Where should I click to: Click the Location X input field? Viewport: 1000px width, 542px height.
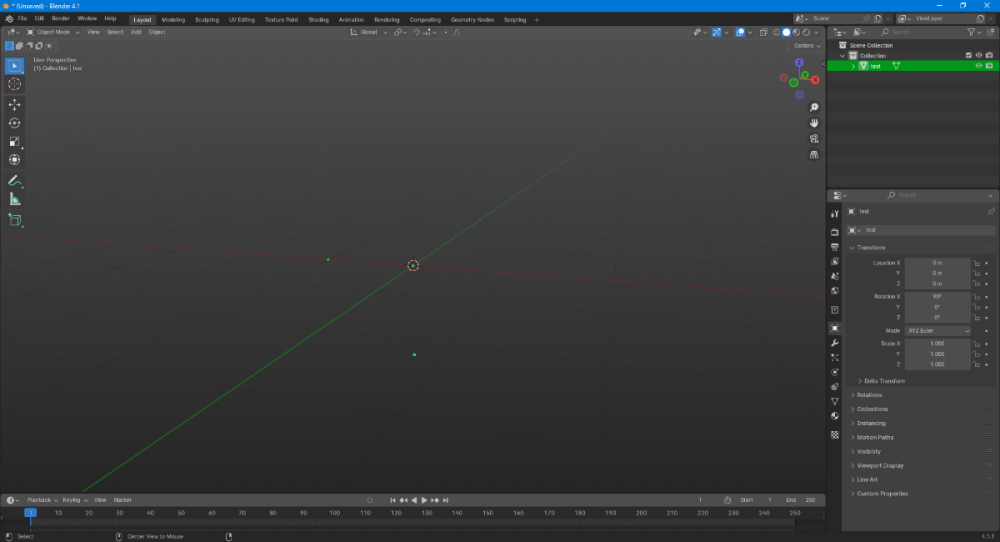click(x=937, y=263)
